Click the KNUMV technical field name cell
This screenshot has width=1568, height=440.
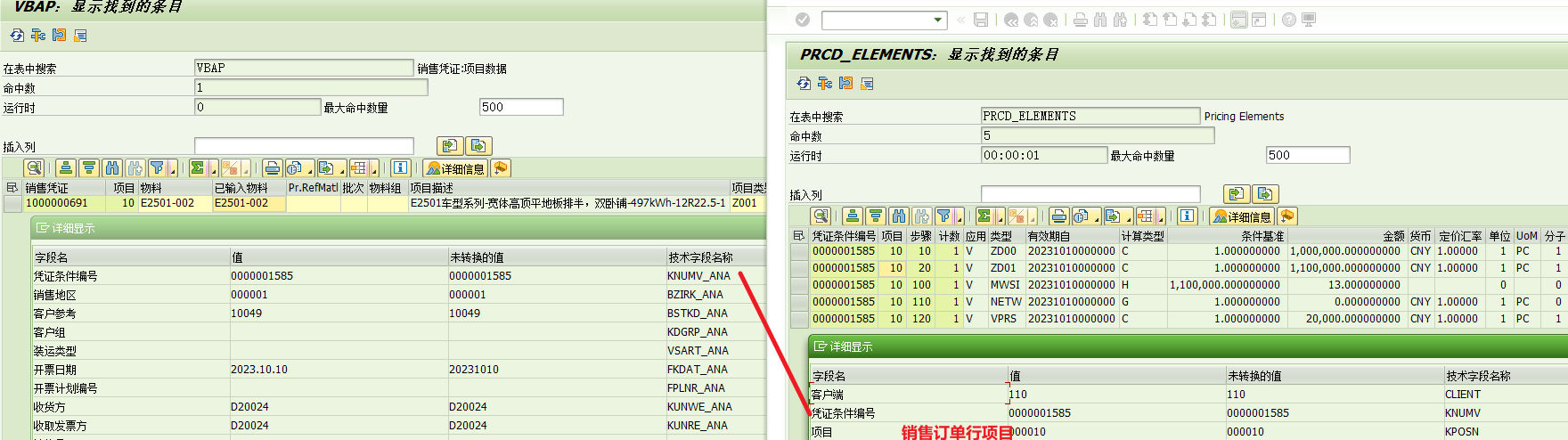[x=1463, y=413]
